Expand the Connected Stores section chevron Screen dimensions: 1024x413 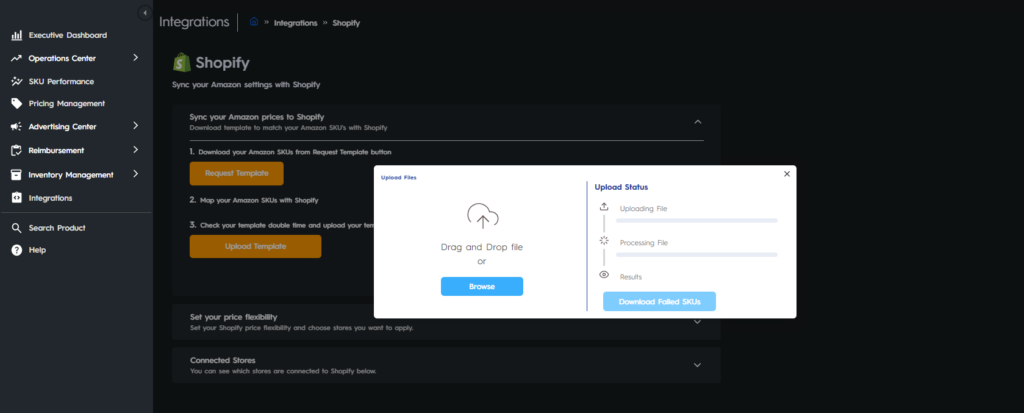coord(697,365)
